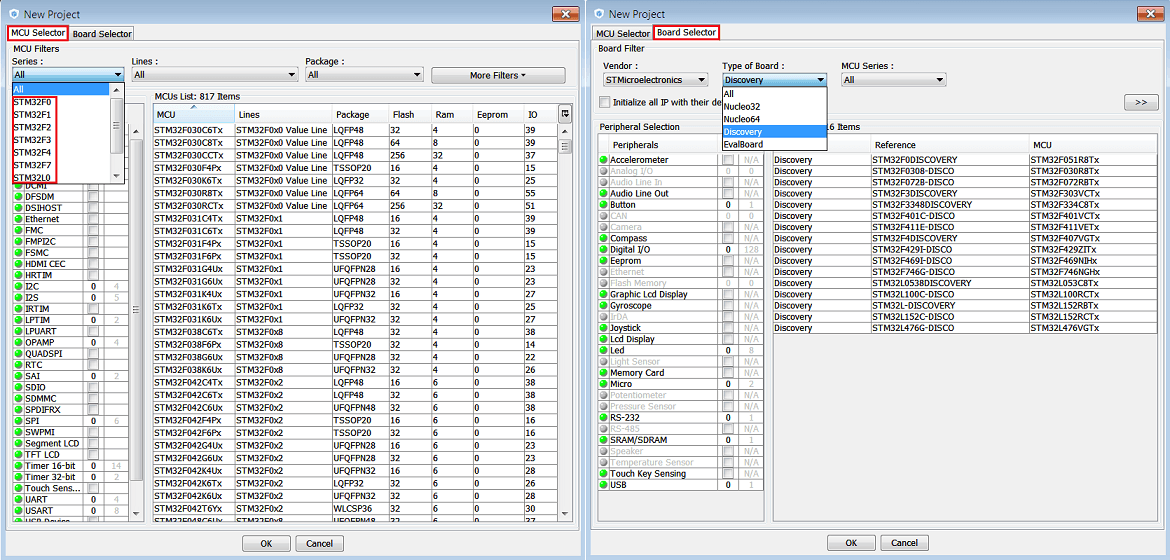
Task: Click the green indicator next to Memory Card
Action: tap(604, 373)
